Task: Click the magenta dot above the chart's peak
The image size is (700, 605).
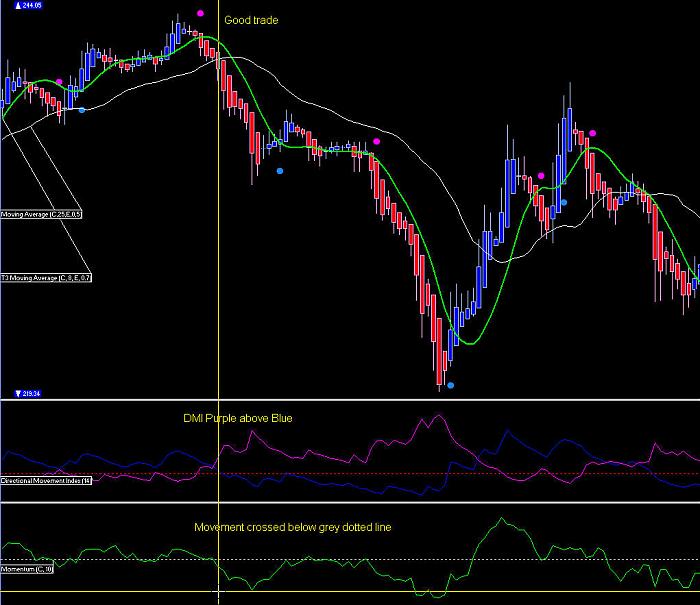Action: (x=200, y=13)
